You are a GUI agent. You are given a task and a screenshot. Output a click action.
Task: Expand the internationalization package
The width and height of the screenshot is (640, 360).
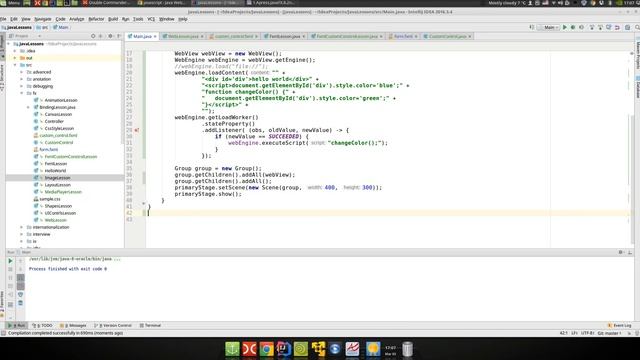tap(22, 227)
